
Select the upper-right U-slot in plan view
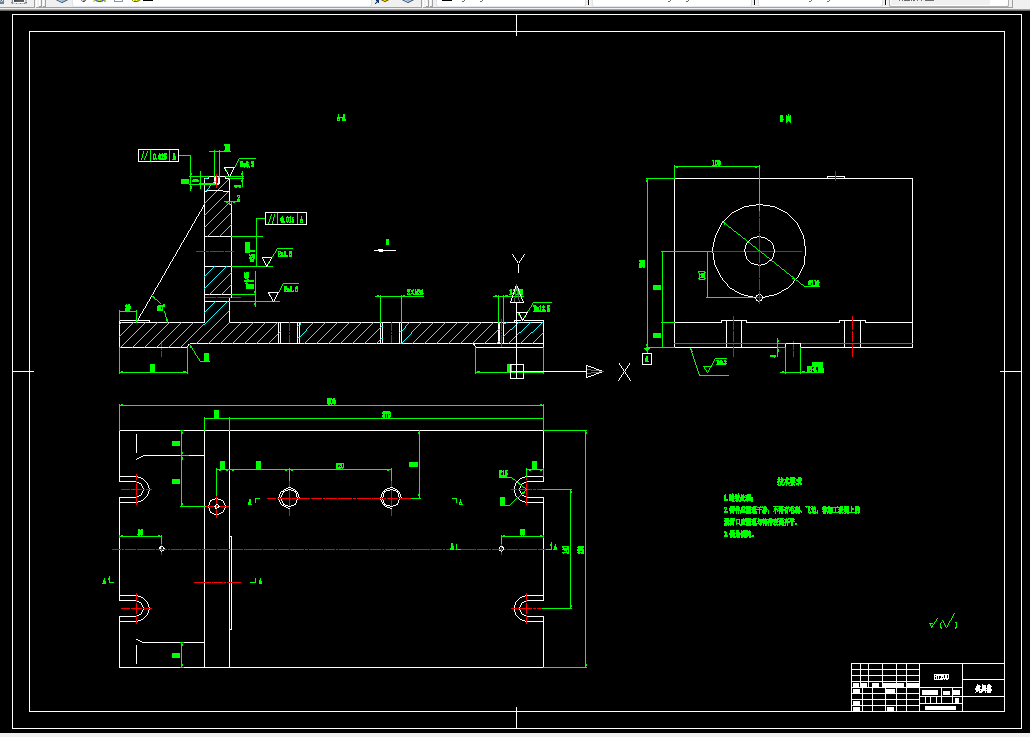click(x=528, y=489)
